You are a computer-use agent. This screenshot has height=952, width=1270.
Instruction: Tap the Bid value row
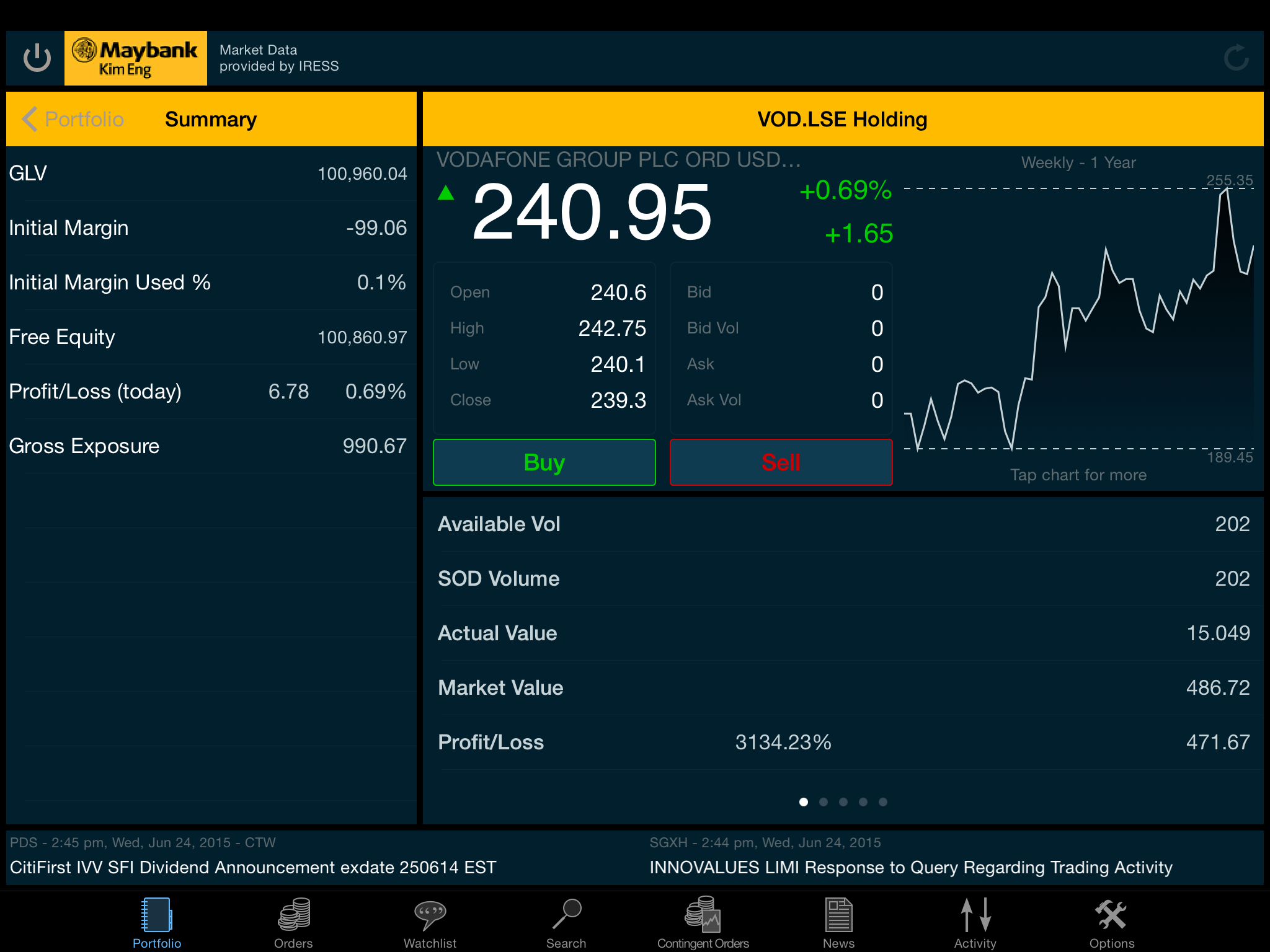point(784,293)
